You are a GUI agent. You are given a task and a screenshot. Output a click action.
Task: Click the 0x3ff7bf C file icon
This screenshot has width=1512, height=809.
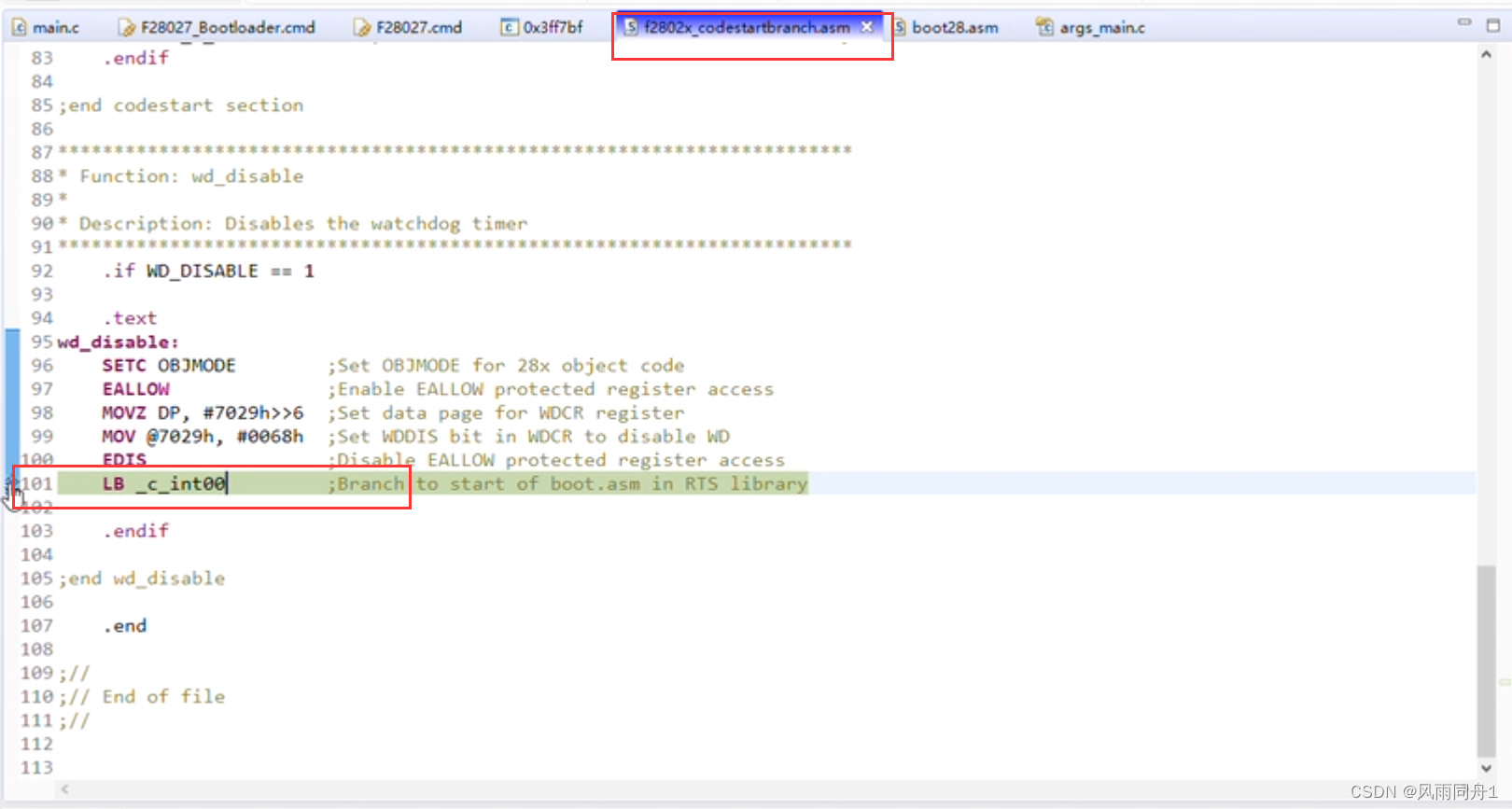510,28
